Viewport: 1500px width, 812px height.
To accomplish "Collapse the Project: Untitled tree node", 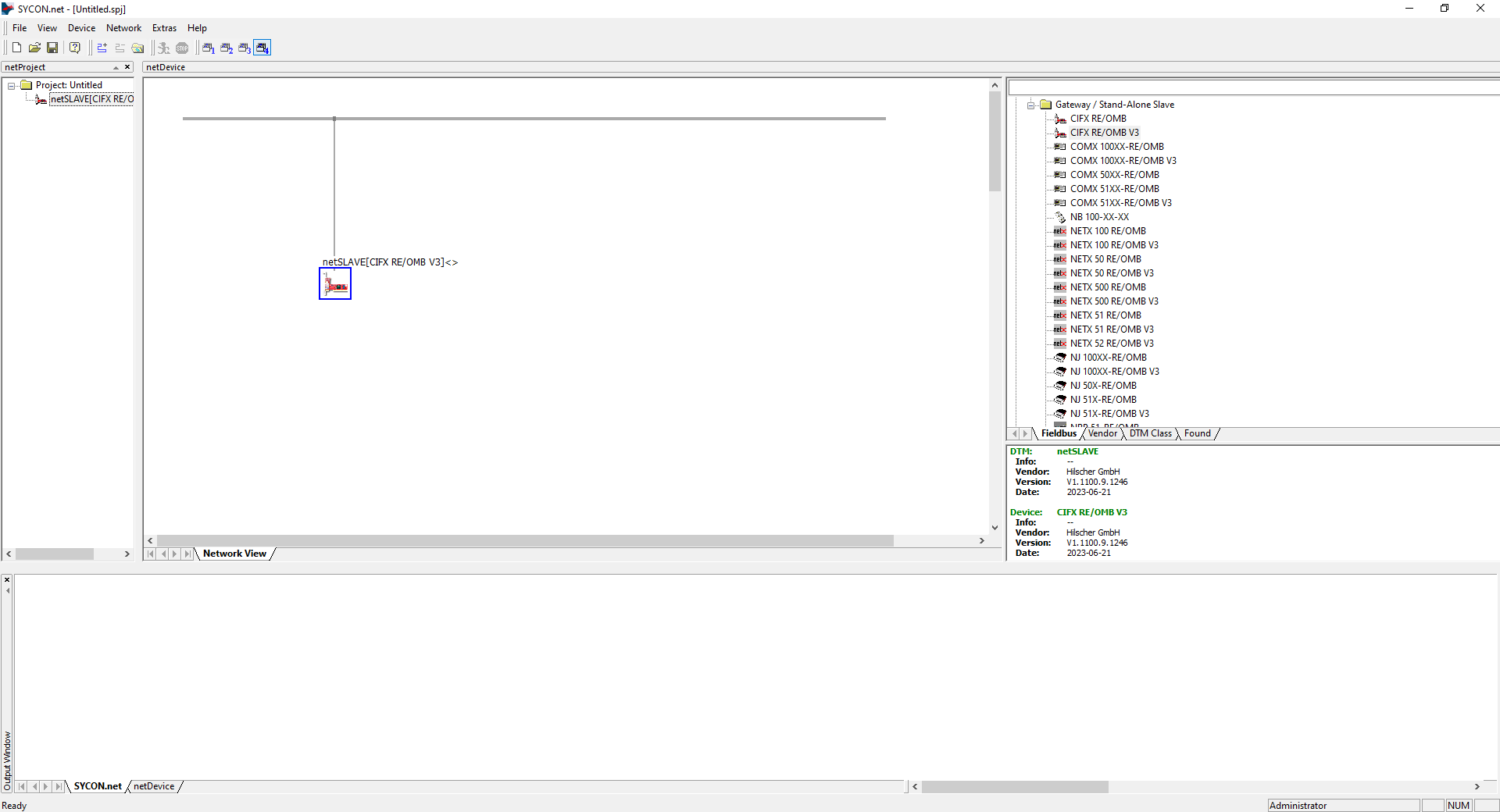I will coord(12,85).
